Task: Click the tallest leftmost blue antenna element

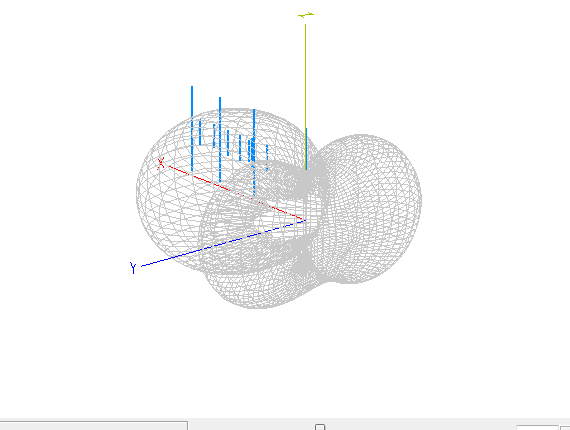Action: click(192, 128)
